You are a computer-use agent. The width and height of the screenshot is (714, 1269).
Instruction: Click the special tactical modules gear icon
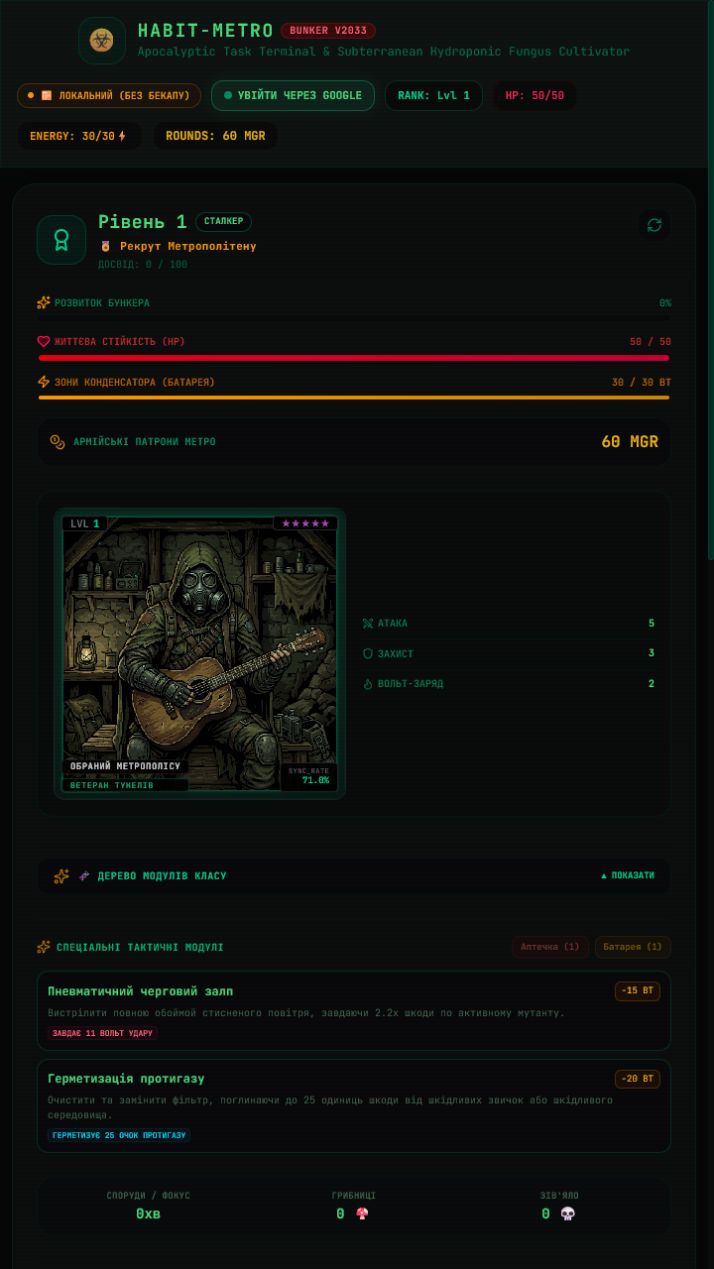point(44,947)
